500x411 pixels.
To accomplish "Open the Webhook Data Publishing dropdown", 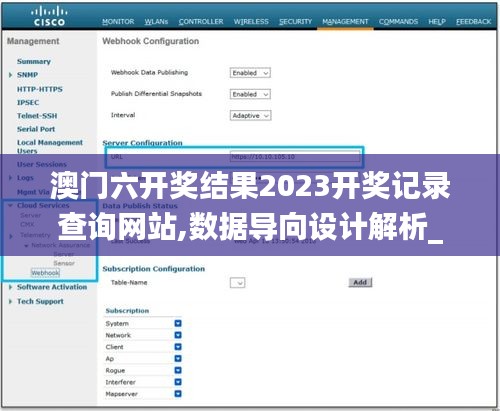I will click(x=250, y=73).
